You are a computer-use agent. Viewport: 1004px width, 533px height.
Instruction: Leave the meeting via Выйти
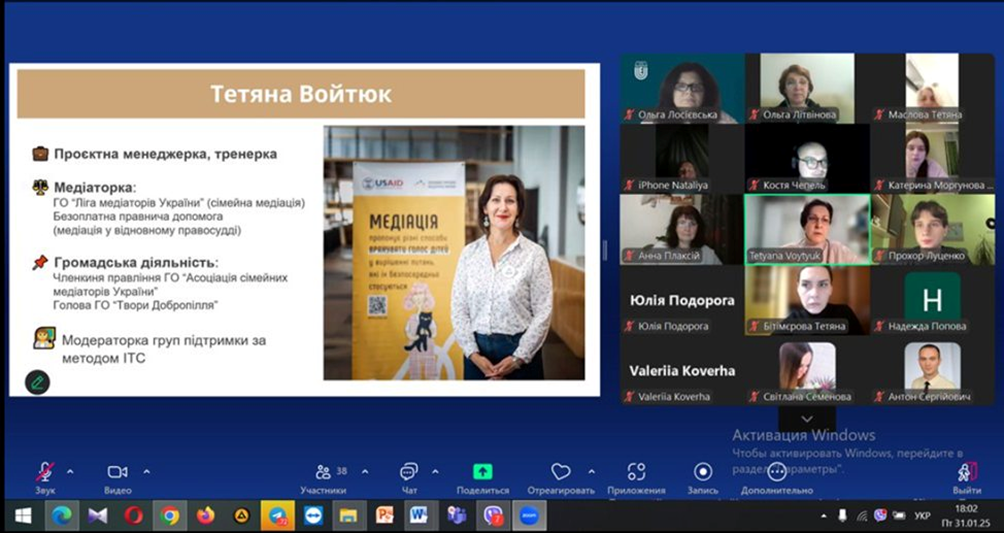[966, 473]
